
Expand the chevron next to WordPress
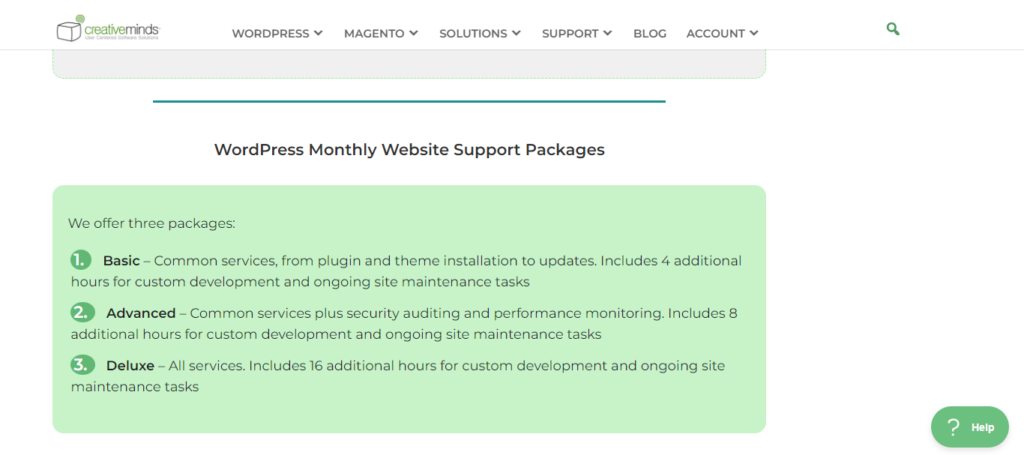[x=319, y=33]
